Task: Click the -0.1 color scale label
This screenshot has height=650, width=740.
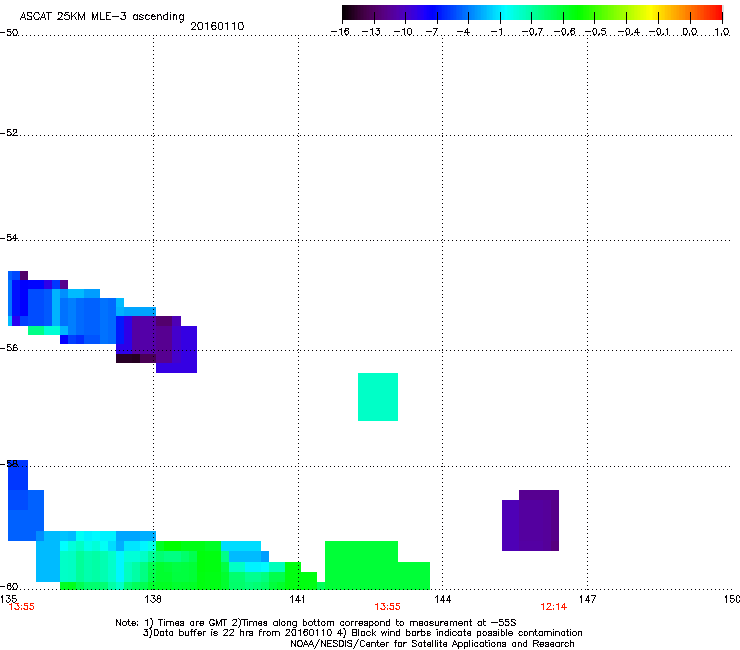Action: pos(659,32)
